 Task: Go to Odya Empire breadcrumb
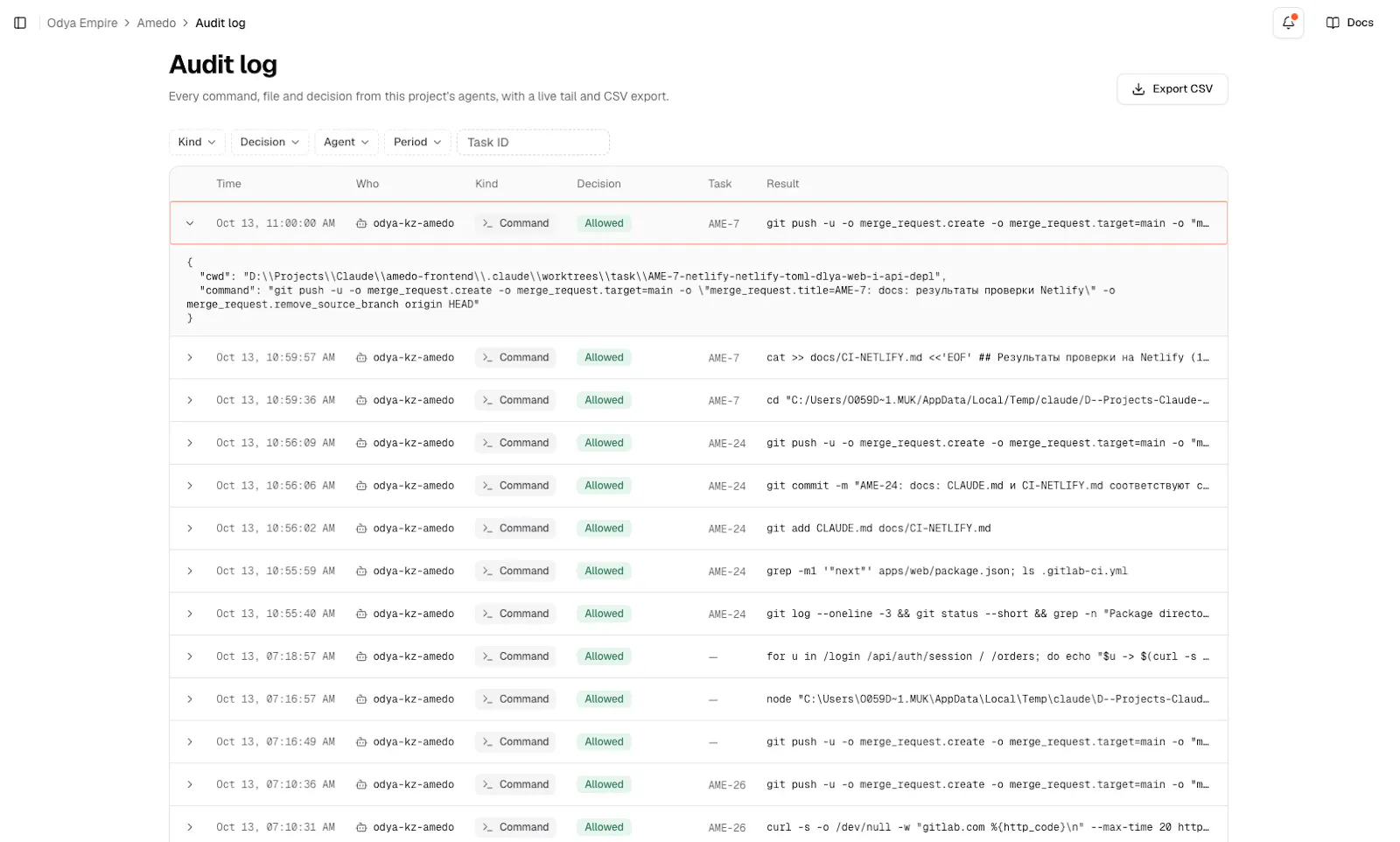82,23
